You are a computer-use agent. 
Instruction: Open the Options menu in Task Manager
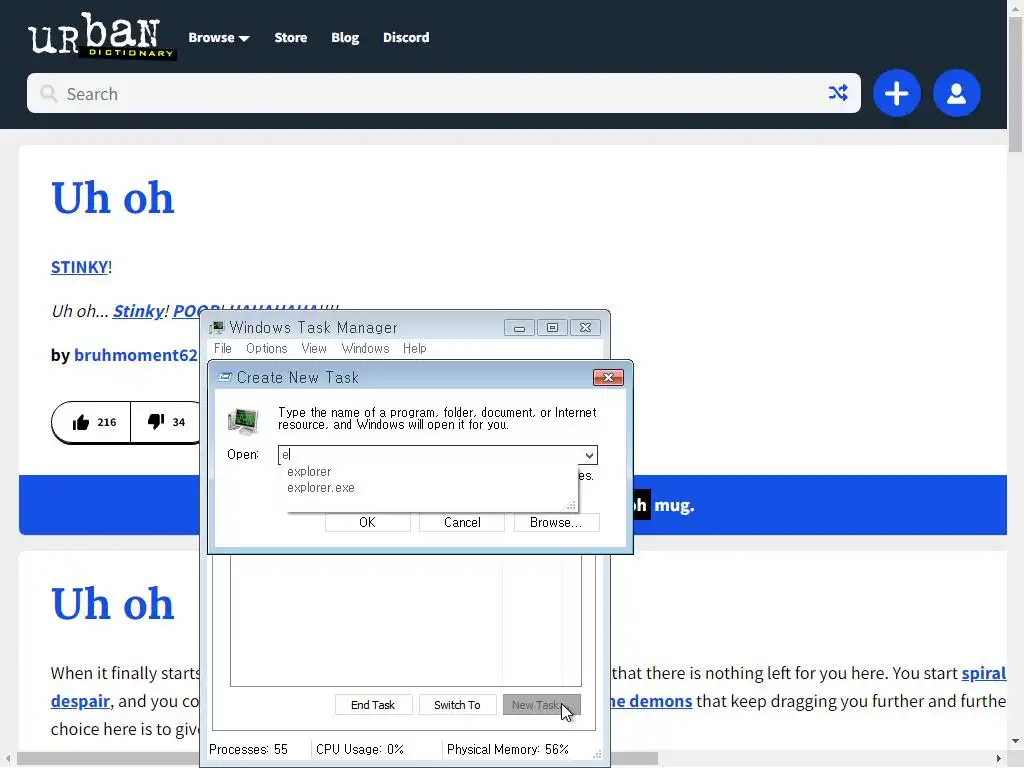[266, 348]
